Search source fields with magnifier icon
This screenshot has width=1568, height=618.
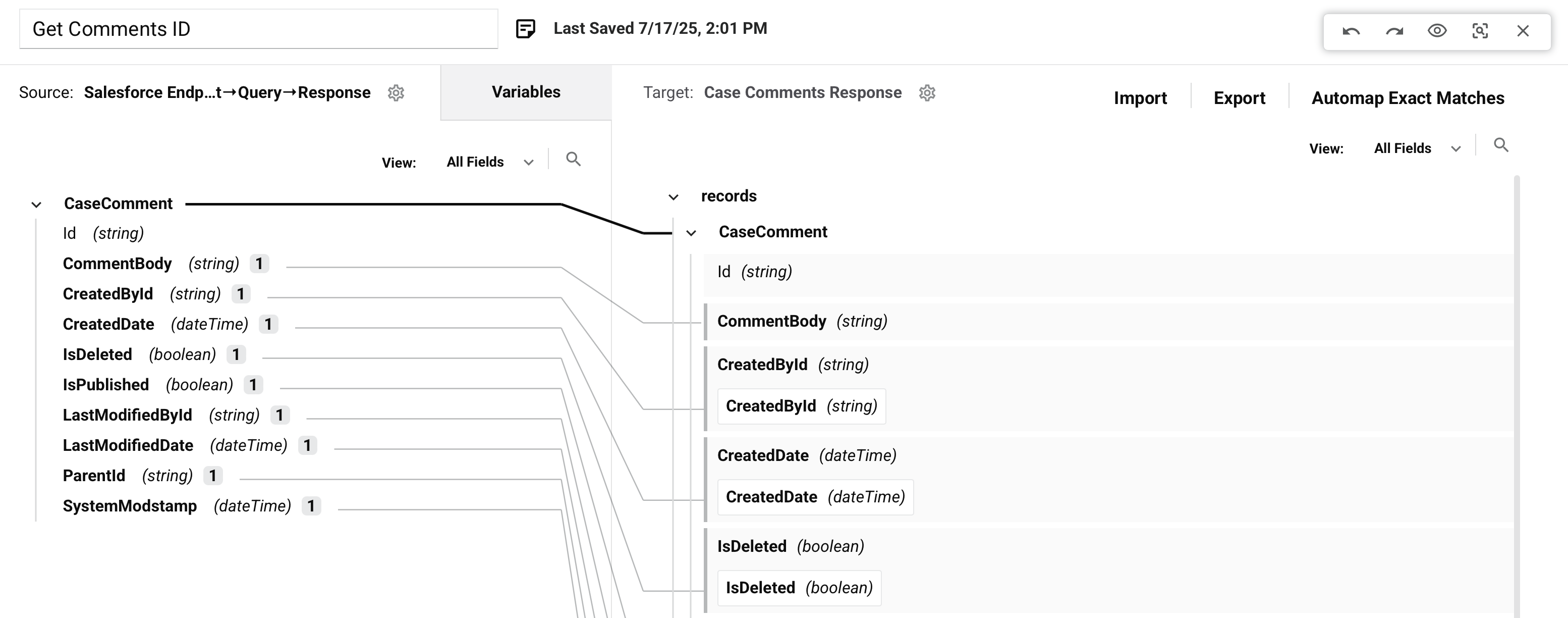click(x=574, y=160)
